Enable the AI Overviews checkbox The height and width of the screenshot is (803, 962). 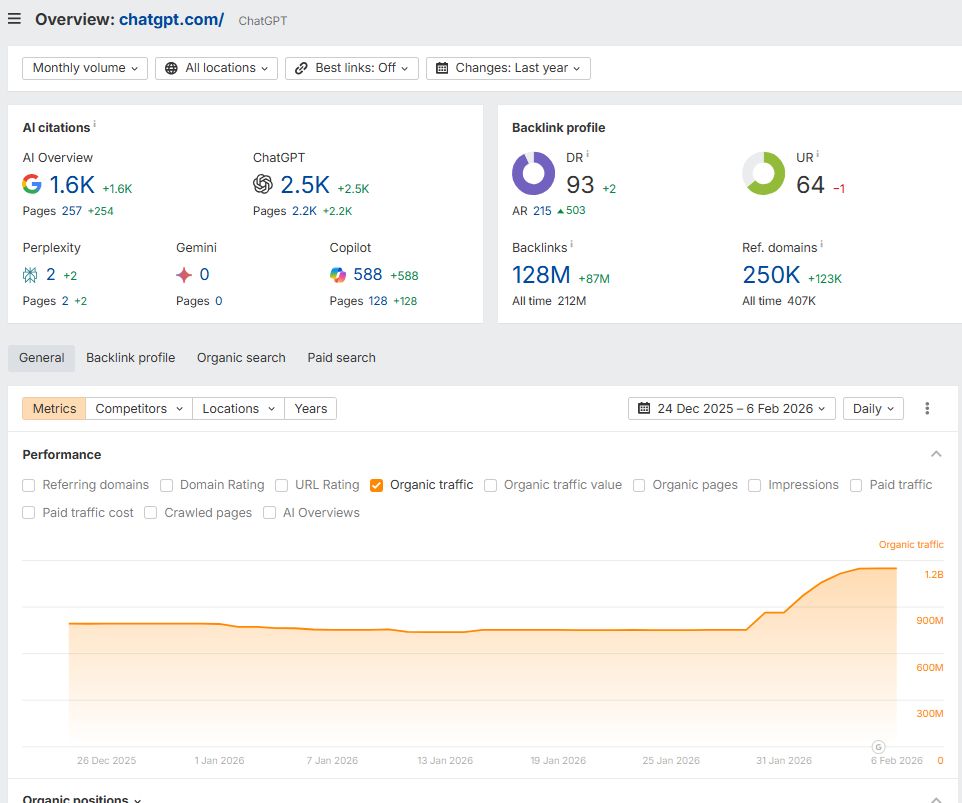tap(269, 513)
